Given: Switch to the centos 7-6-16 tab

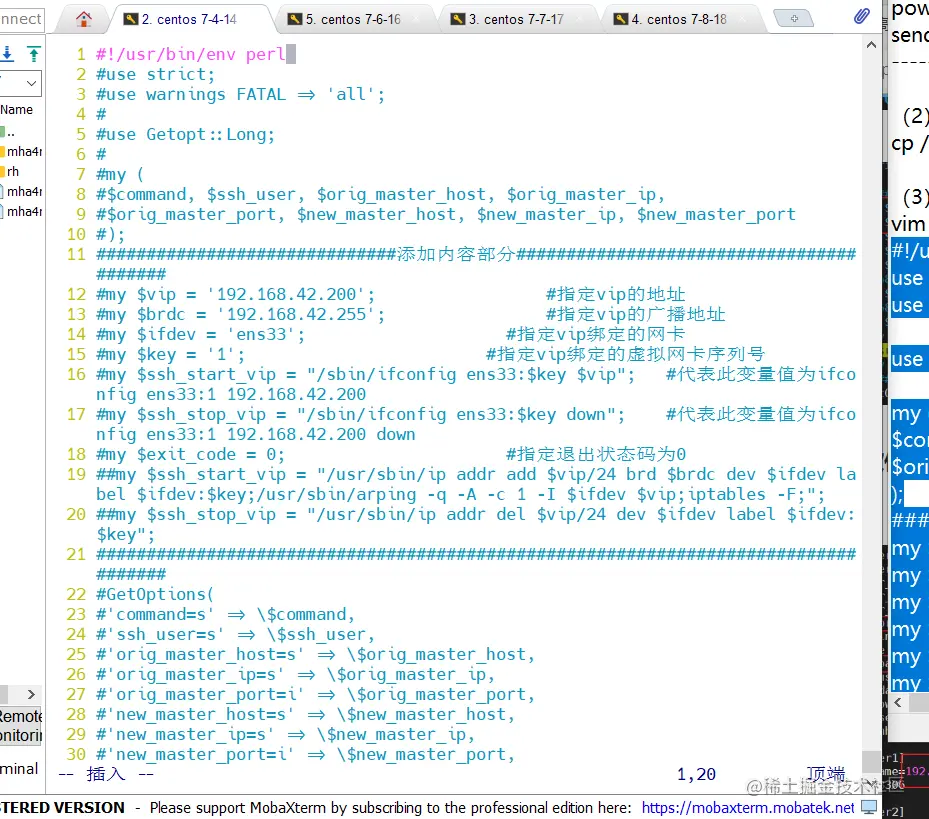Looking at the screenshot, I should pyautogui.click(x=353, y=20).
